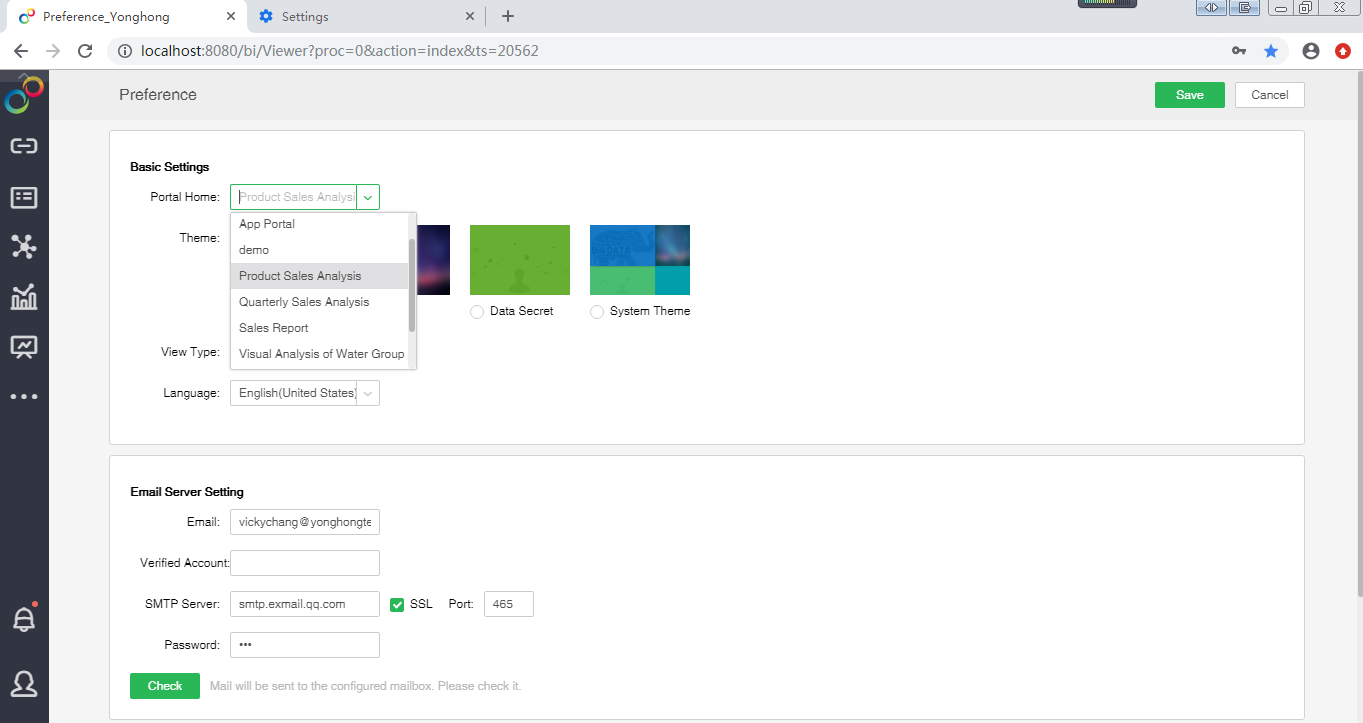
Task: Open the data connection link icon
Action: point(24,146)
